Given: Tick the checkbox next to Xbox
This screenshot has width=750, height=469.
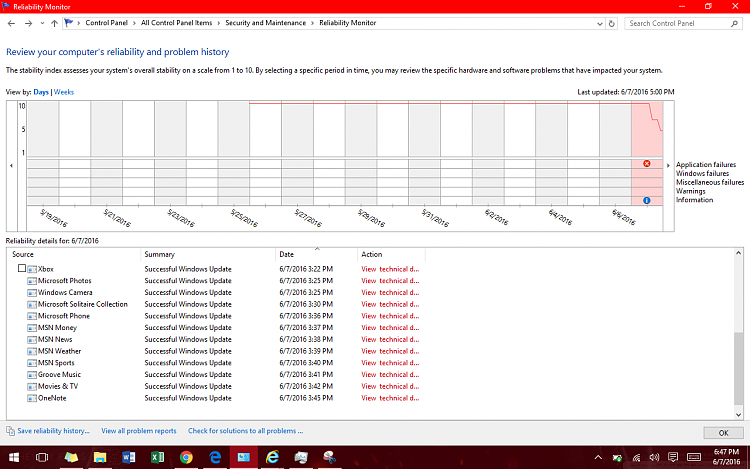Looking at the screenshot, I should click(x=22, y=268).
